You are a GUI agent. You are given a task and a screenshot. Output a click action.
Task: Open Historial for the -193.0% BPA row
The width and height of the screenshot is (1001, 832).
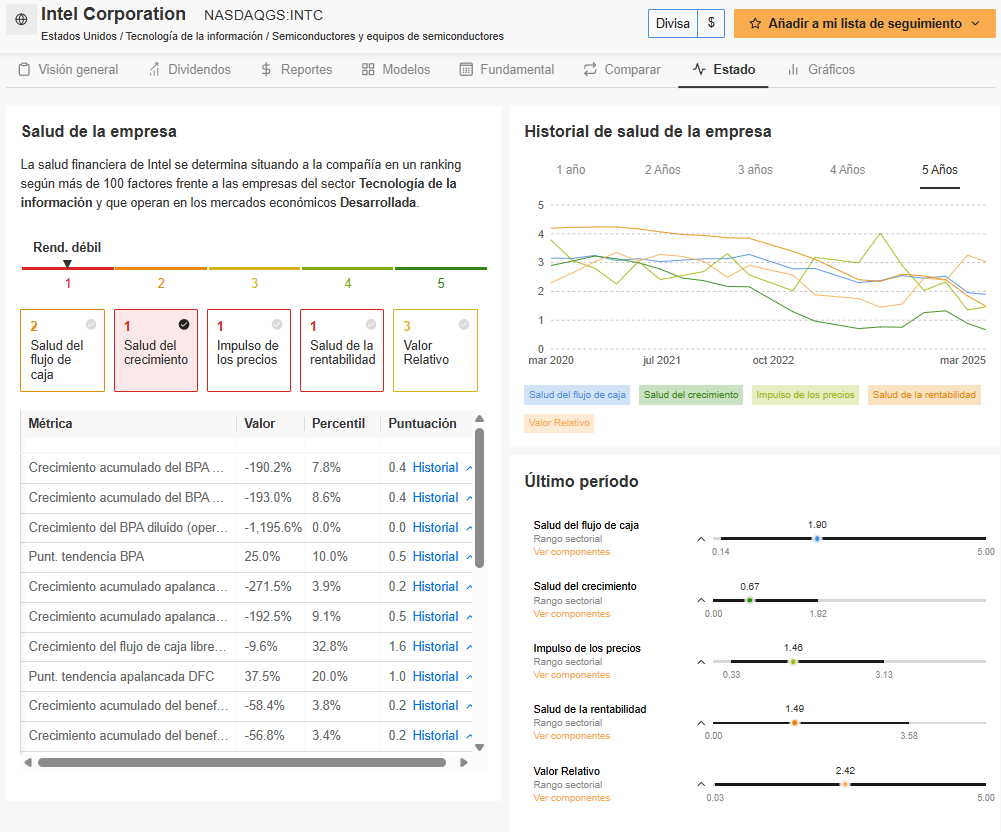435,497
